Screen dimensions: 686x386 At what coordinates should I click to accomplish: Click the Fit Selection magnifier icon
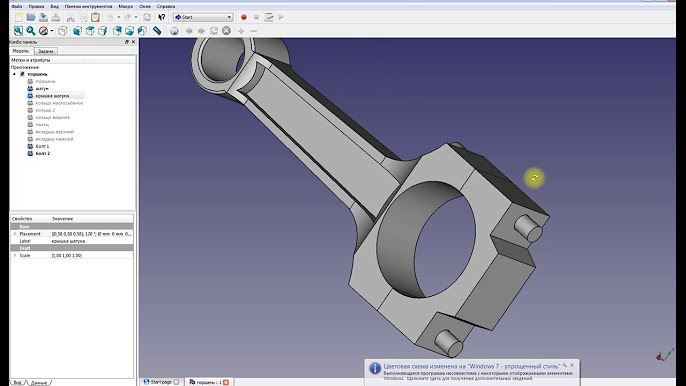(31, 31)
